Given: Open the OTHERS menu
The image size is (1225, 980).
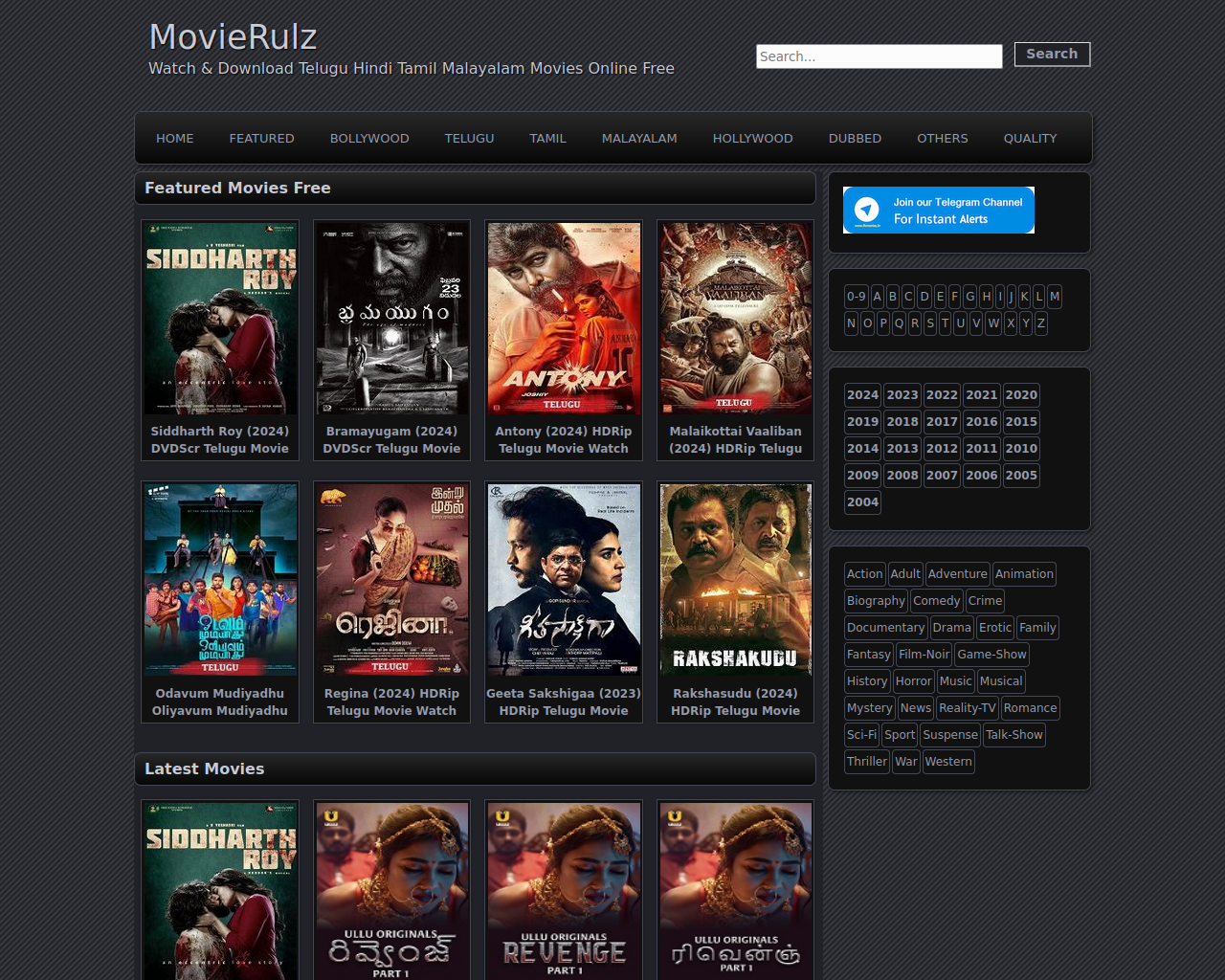Looking at the screenshot, I should tap(943, 138).
